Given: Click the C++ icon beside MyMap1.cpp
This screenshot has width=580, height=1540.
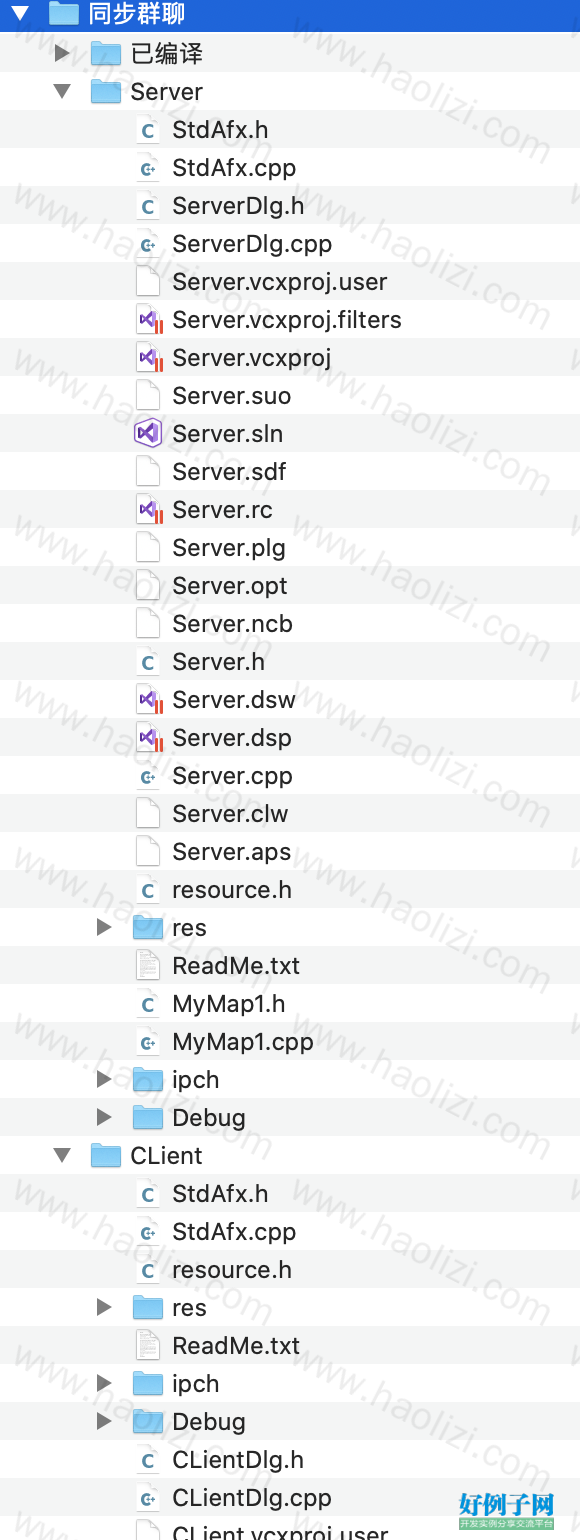Looking at the screenshot, I should click(148, 1042).
